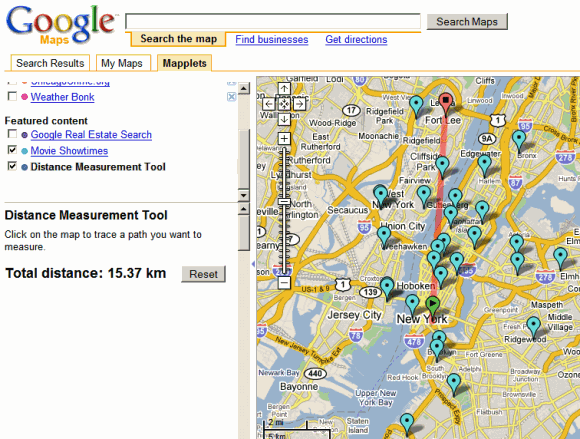Click the Featured content heading

point(46,121)
